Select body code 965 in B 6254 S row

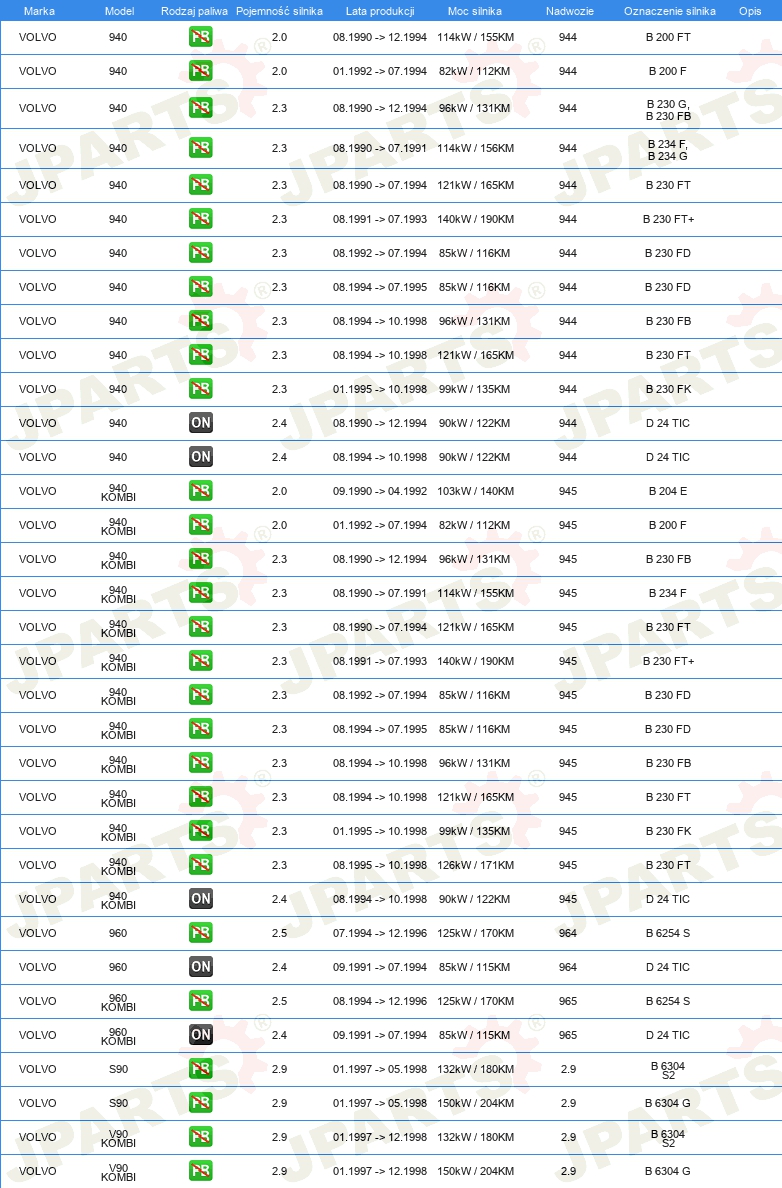coord(568,1001)
